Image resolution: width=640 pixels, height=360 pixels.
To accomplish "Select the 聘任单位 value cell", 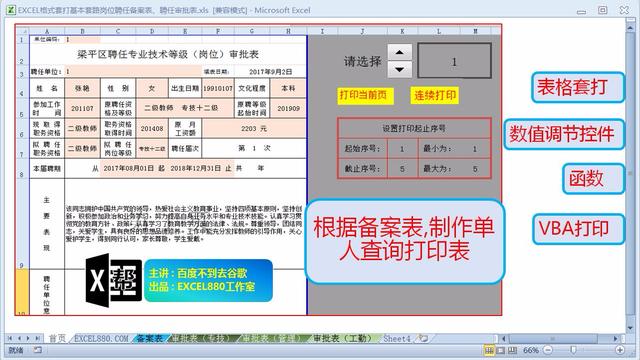I will [x=133, y=72].
